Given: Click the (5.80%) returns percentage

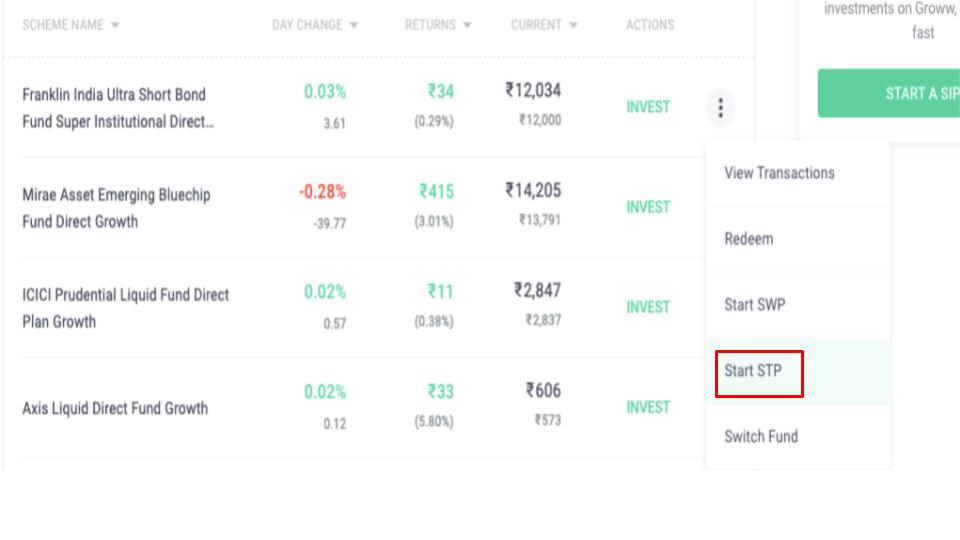Looking at the screenshot, I should coord(434,422).
